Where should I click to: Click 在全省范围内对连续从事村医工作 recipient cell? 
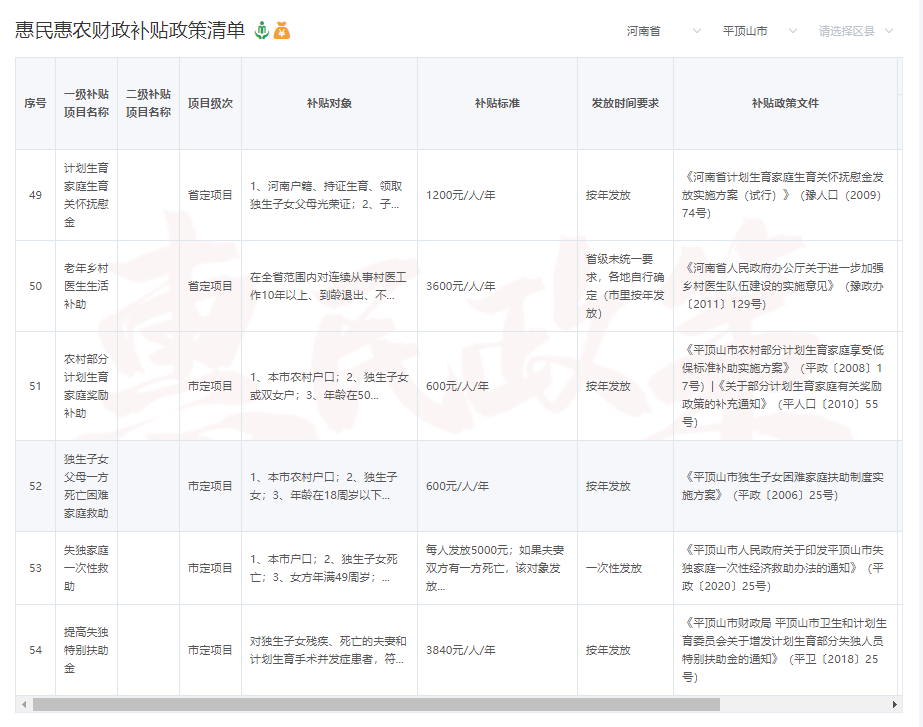pos(328,286)
